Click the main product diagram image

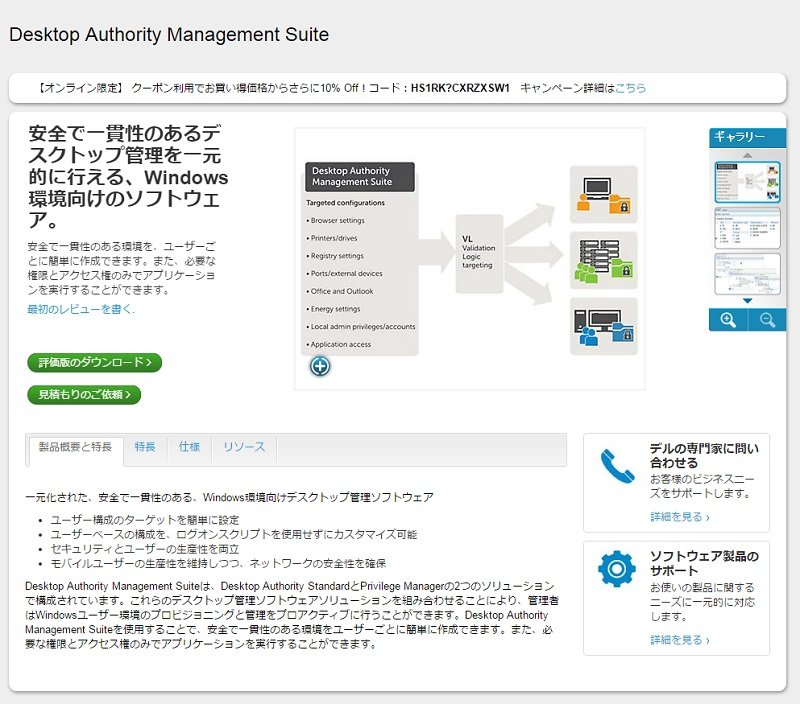coord(469,259)
